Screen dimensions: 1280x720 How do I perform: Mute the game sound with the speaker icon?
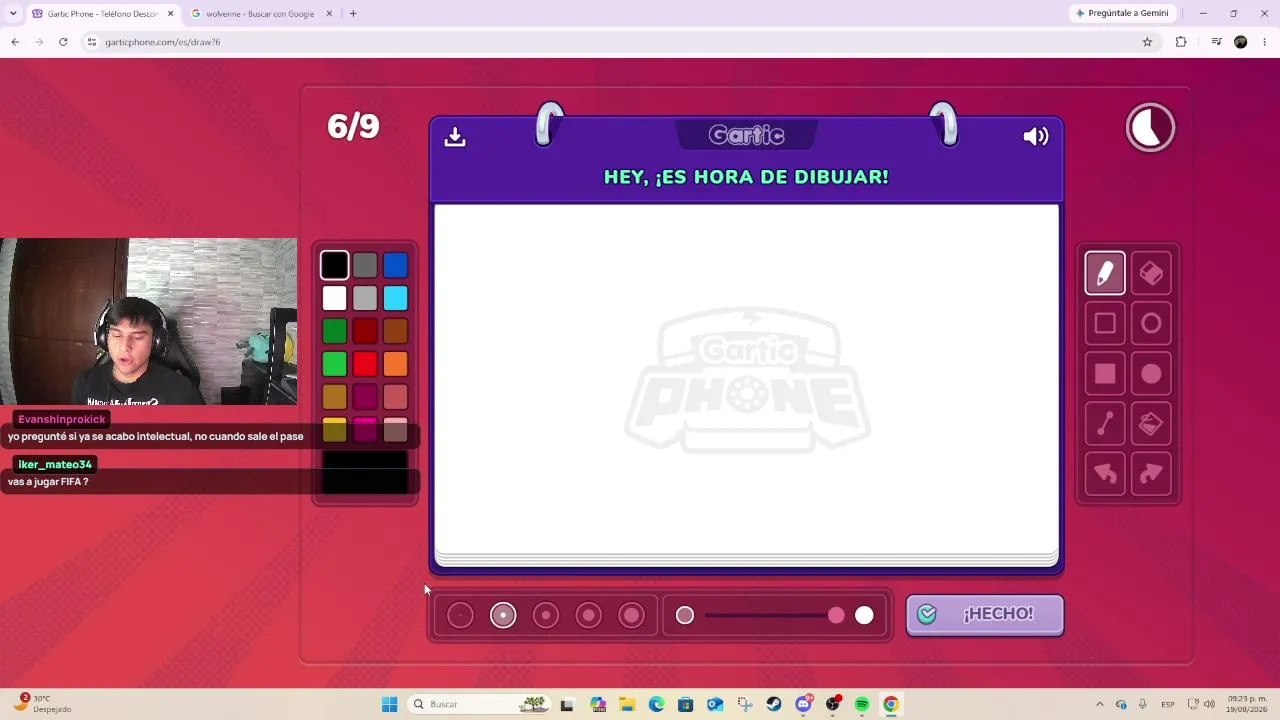click(1036, 137)
